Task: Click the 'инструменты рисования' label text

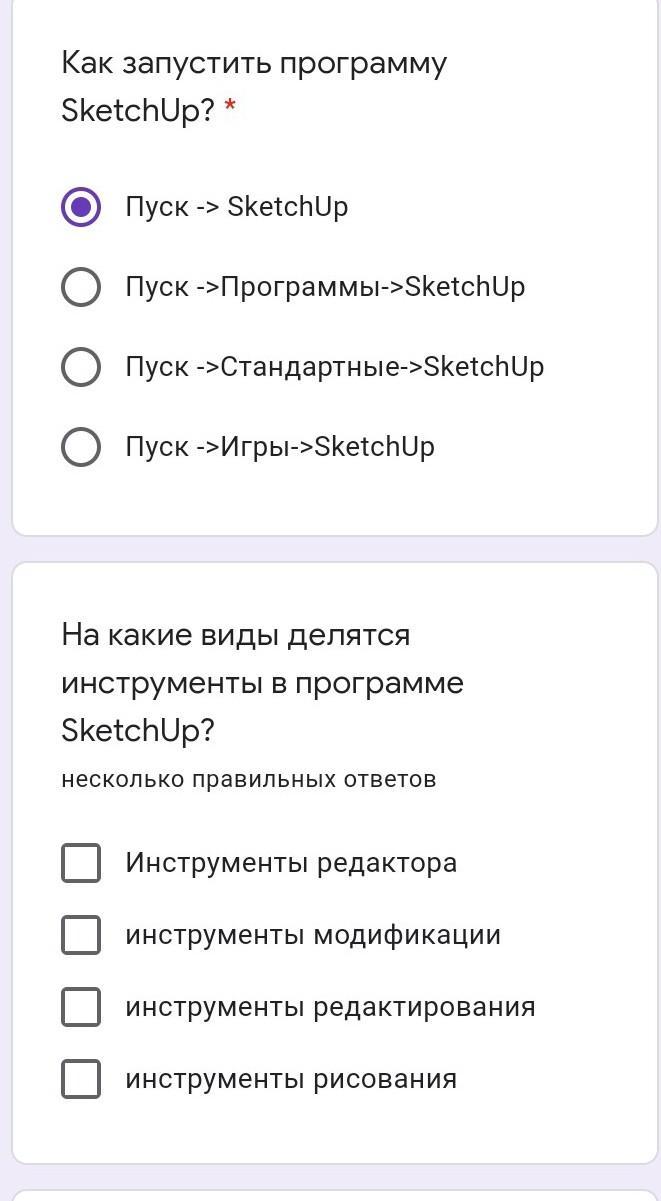Action: (291, 1079)
